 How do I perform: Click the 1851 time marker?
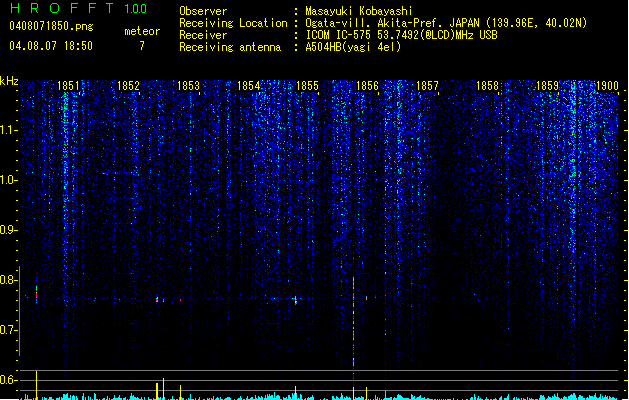(68, 86)
